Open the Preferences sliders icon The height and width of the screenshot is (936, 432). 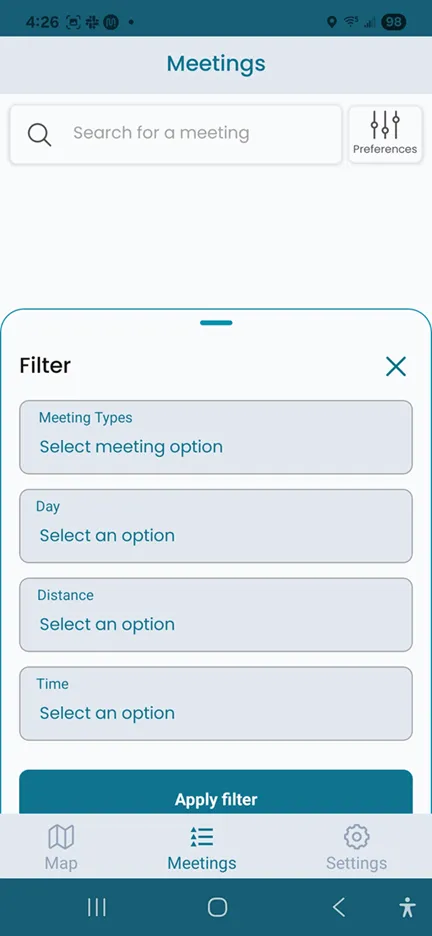(x=385, y=124)
